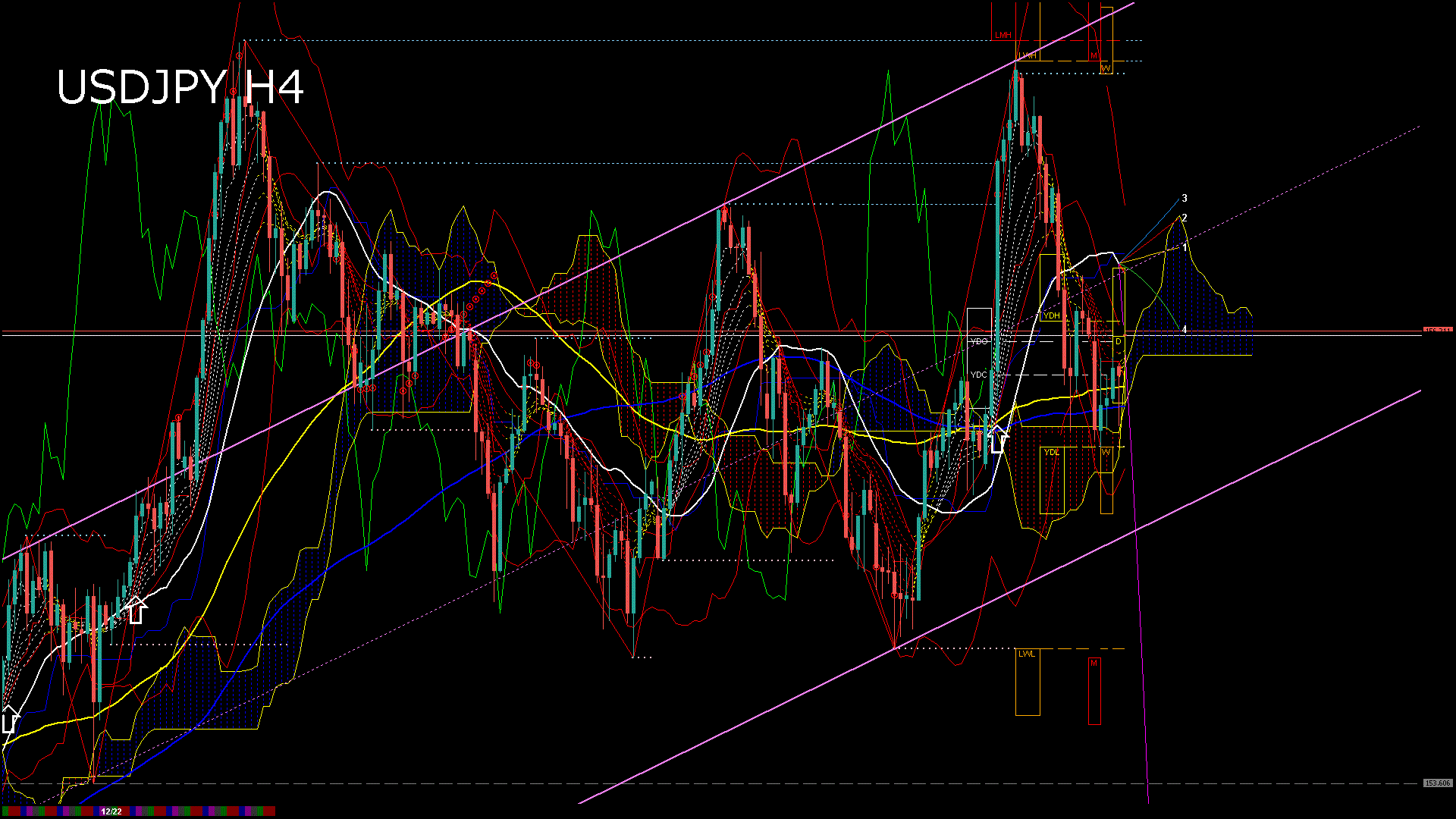Click the USDJPY H4 chart title
This screenshot has height=819, width=1456.
coord(180,87)
